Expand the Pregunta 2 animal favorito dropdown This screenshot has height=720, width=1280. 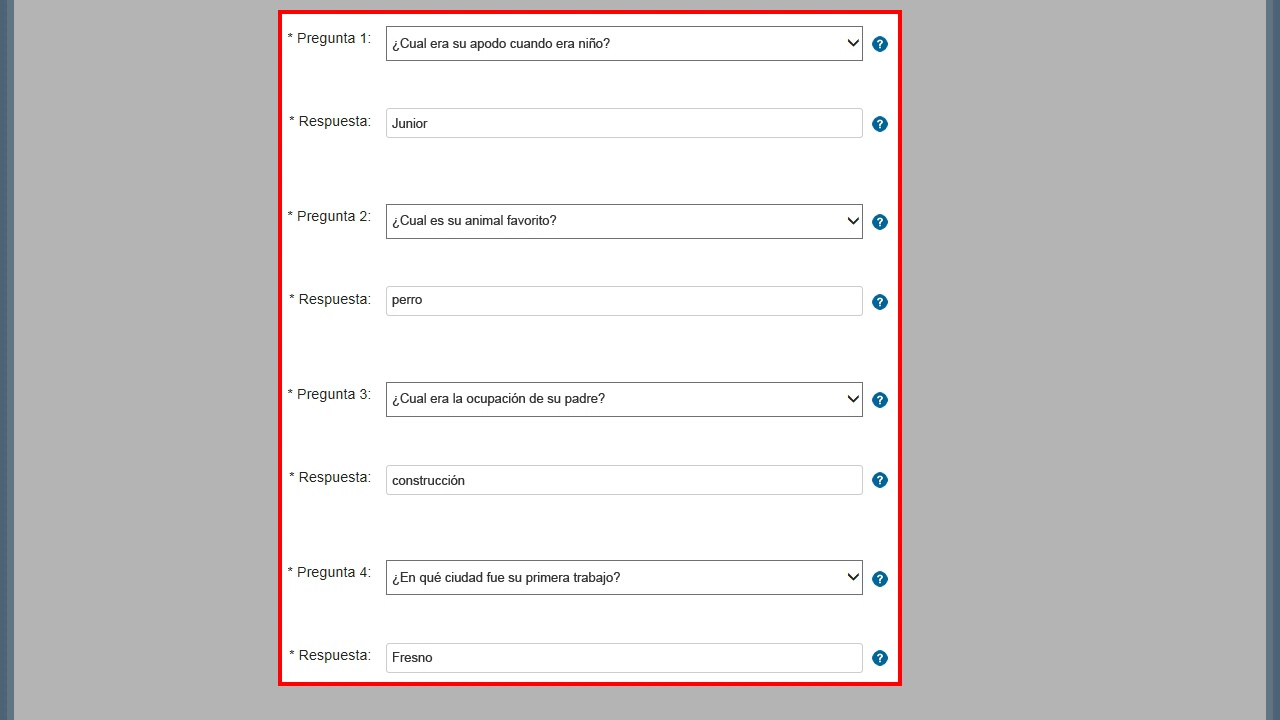click(624, 222)
